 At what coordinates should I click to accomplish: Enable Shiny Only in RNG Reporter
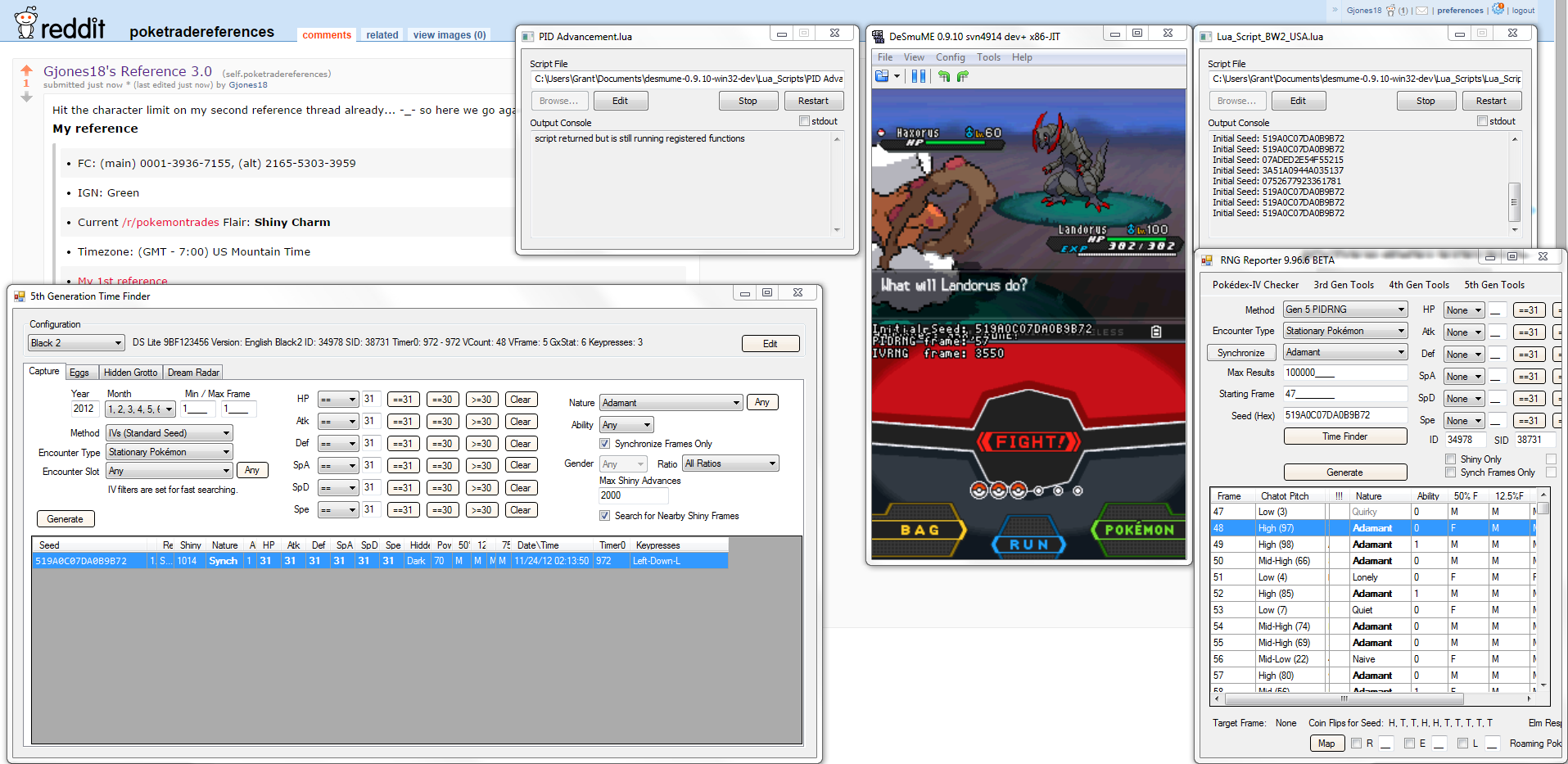(1451, 459)
